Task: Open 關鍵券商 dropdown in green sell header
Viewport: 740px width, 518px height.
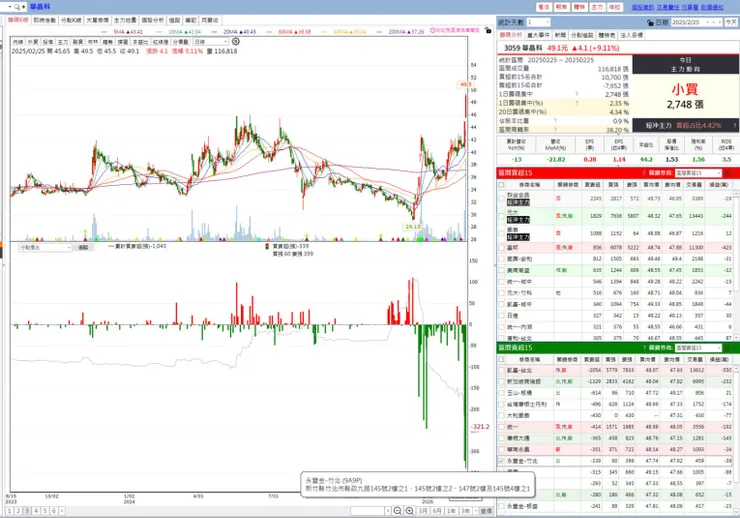Action: (x=698, y=348)
